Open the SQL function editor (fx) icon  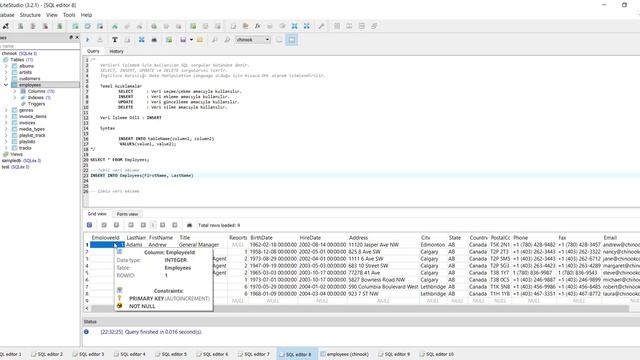[x=258, y=26]
